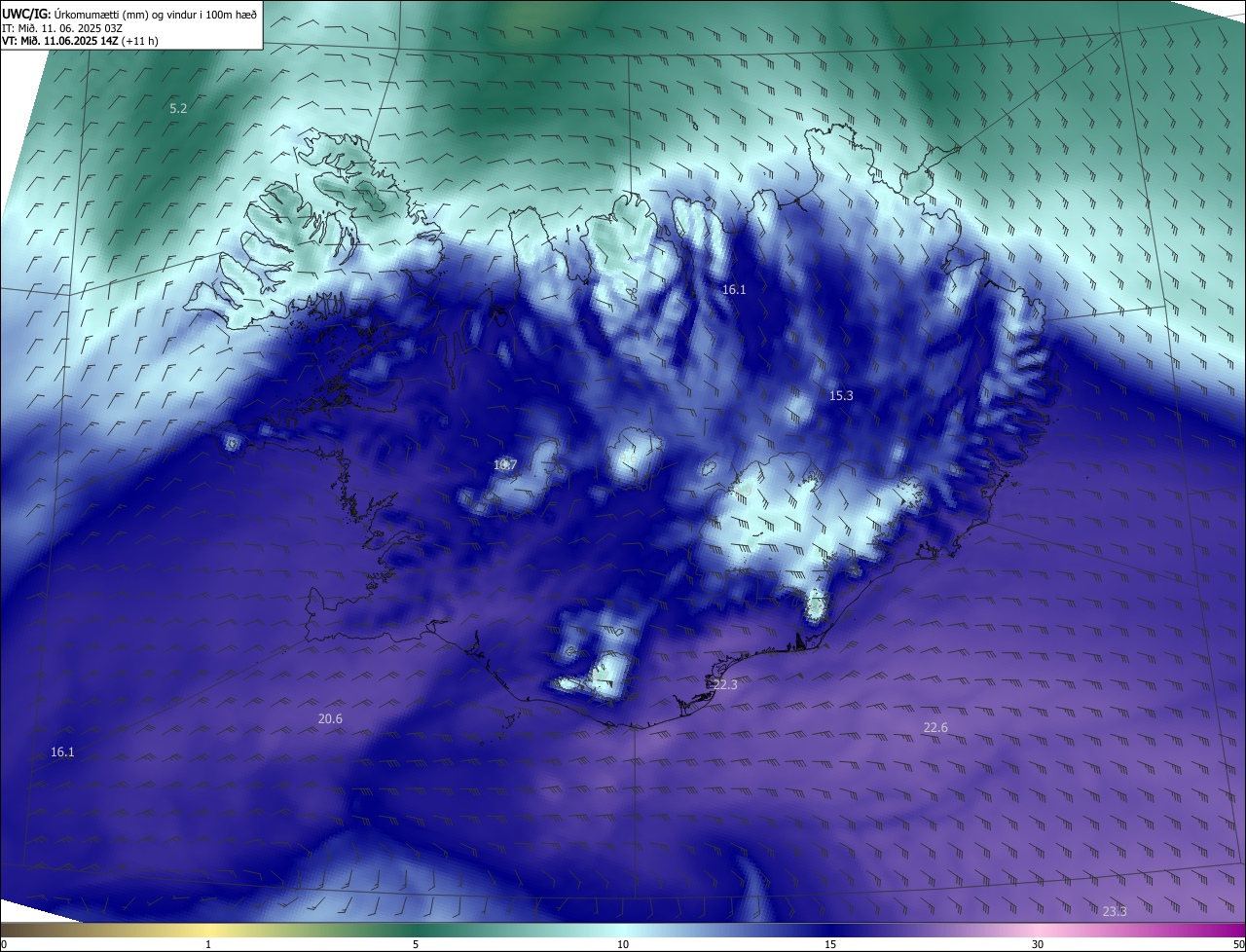Click the 'IT: Mið. 11. 06. 2025 03Z' line
This screenshot has height=952, width=1246.
pos(60,27)
